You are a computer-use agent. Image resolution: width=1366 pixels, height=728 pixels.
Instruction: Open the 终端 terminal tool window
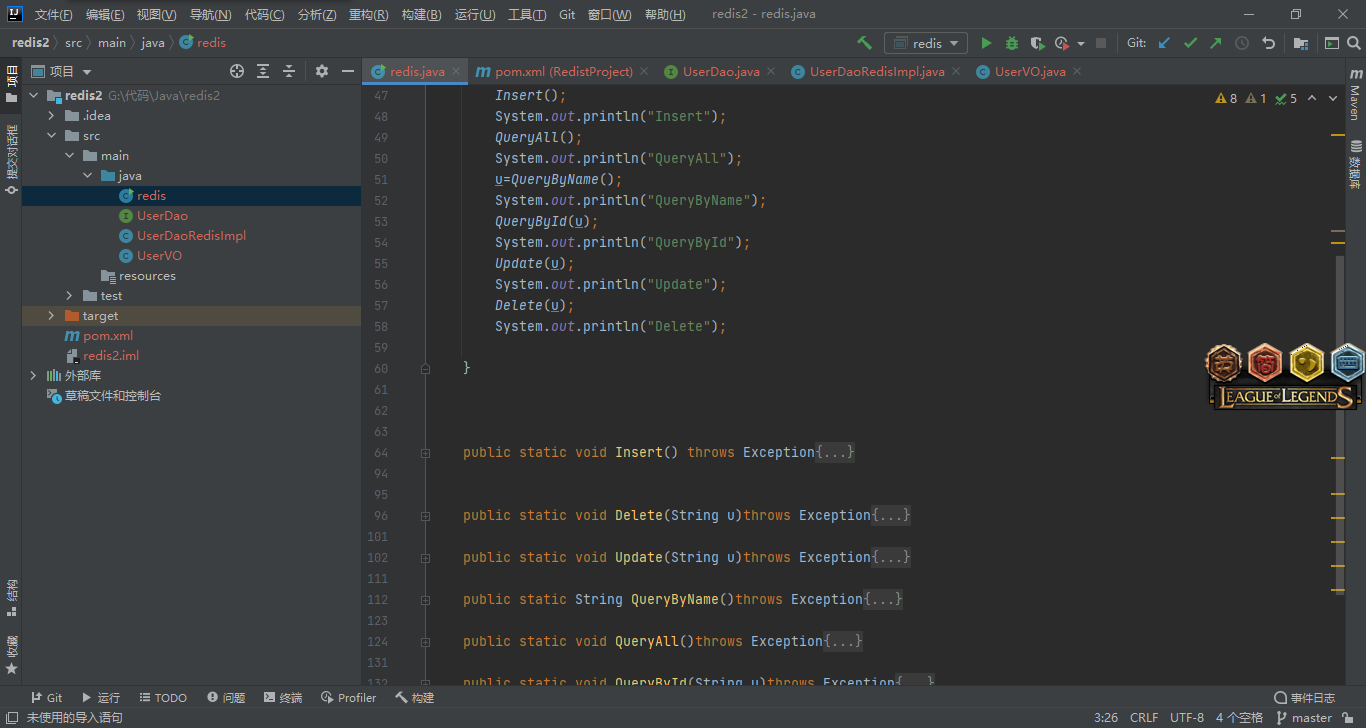(283, 698)
